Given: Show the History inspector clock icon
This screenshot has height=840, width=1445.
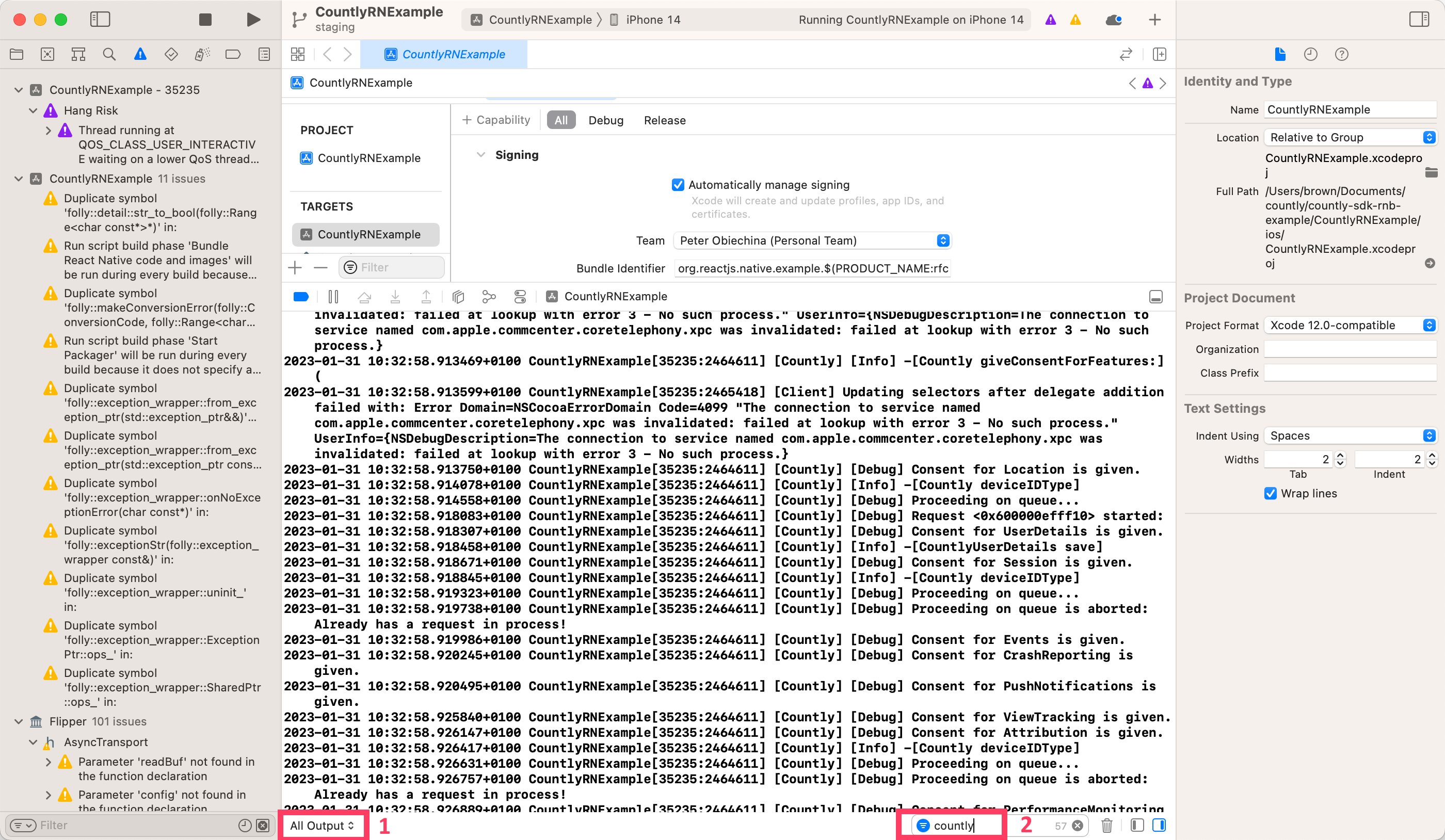Looking at the screenshot, I should point(1311,55).
